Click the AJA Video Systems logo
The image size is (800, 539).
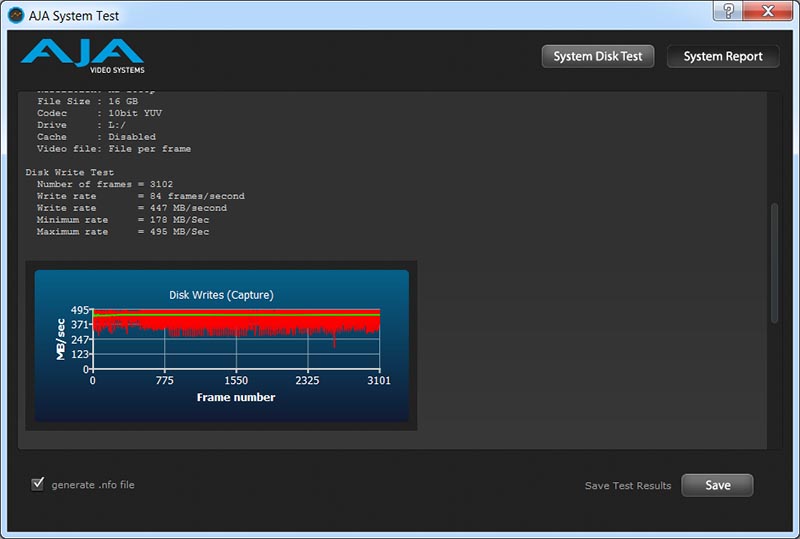tap(82, 56)
